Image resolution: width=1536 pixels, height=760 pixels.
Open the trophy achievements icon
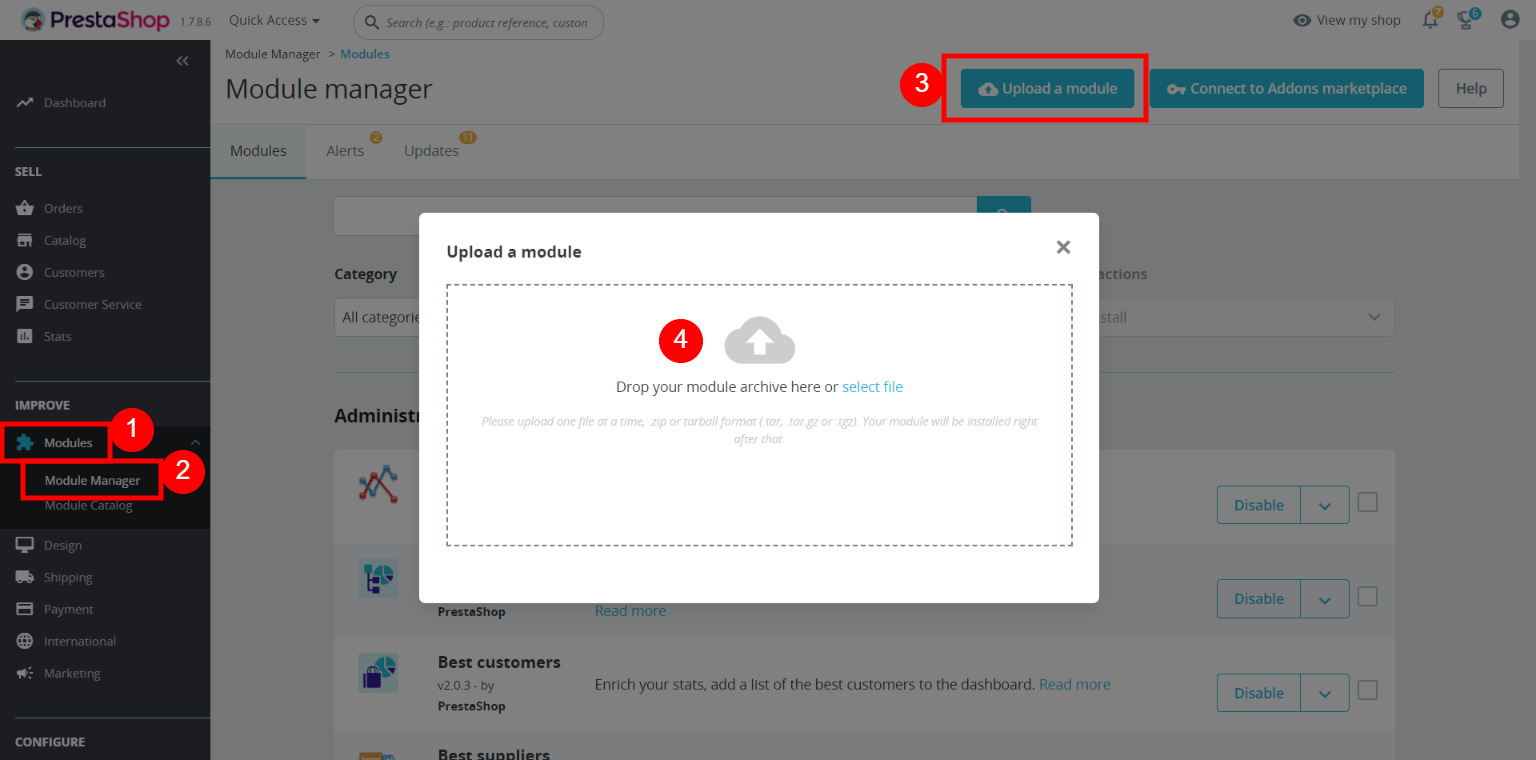pyautogui.click(x=1466, y=20)
